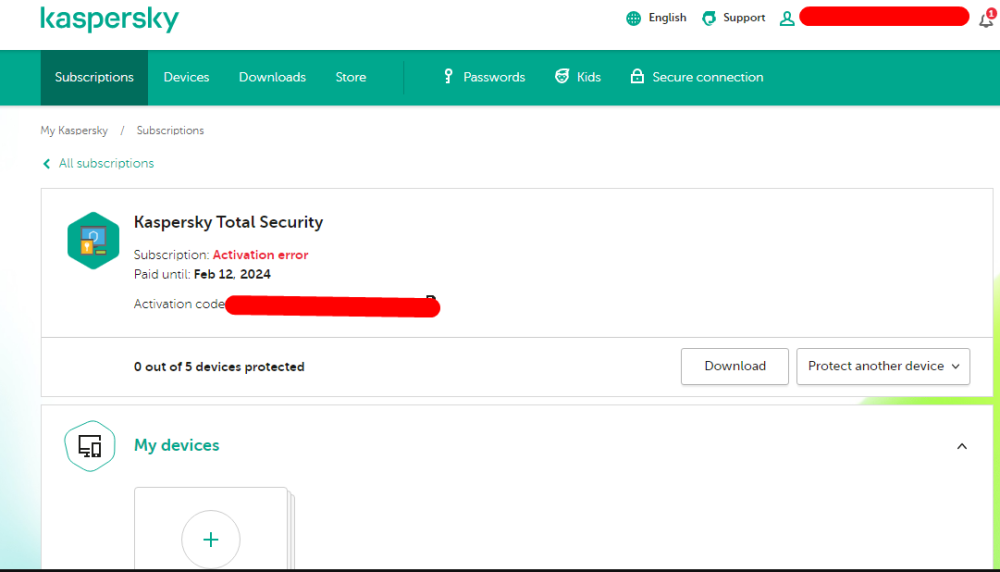Click the Activation error status text

pos(260,254)
